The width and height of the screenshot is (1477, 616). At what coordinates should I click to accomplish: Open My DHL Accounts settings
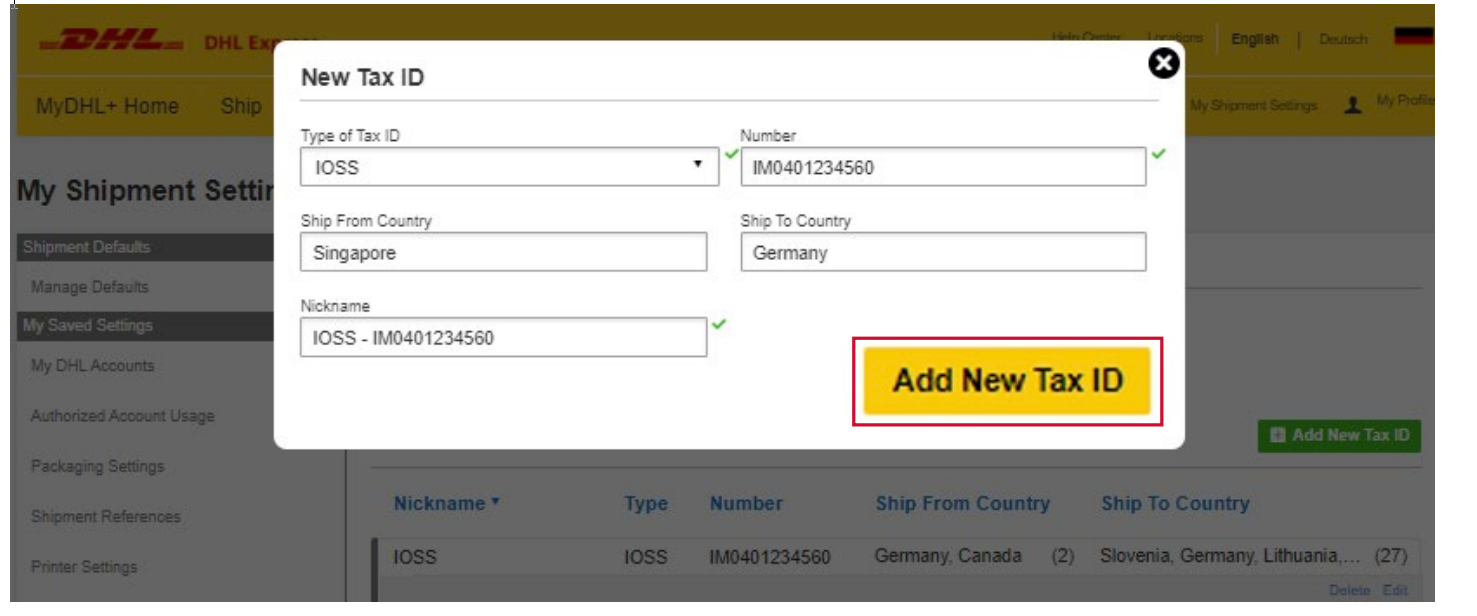point(92,366)
